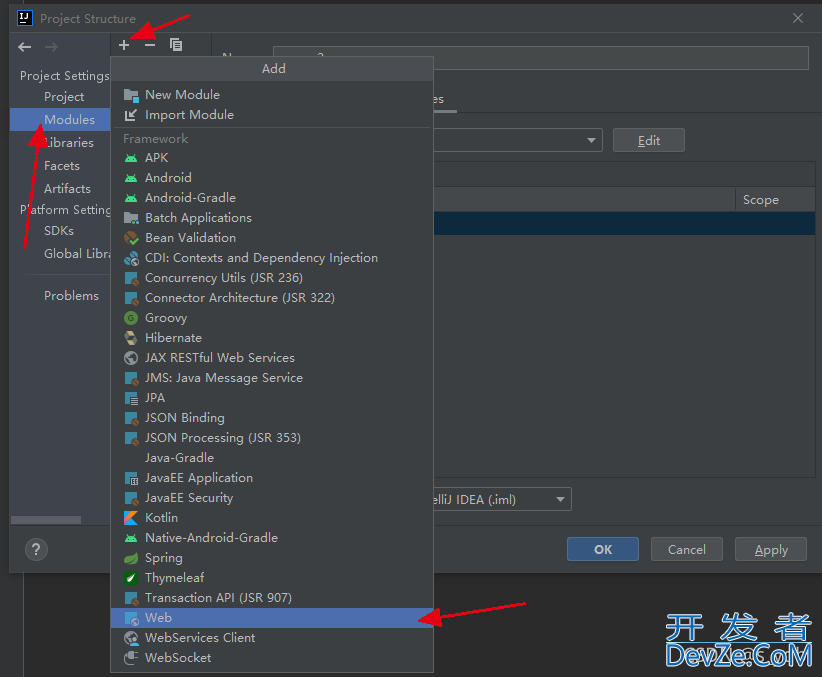Click the Edit button beside SDK dropdown
The image size is (822, 677).
(649, 140)
